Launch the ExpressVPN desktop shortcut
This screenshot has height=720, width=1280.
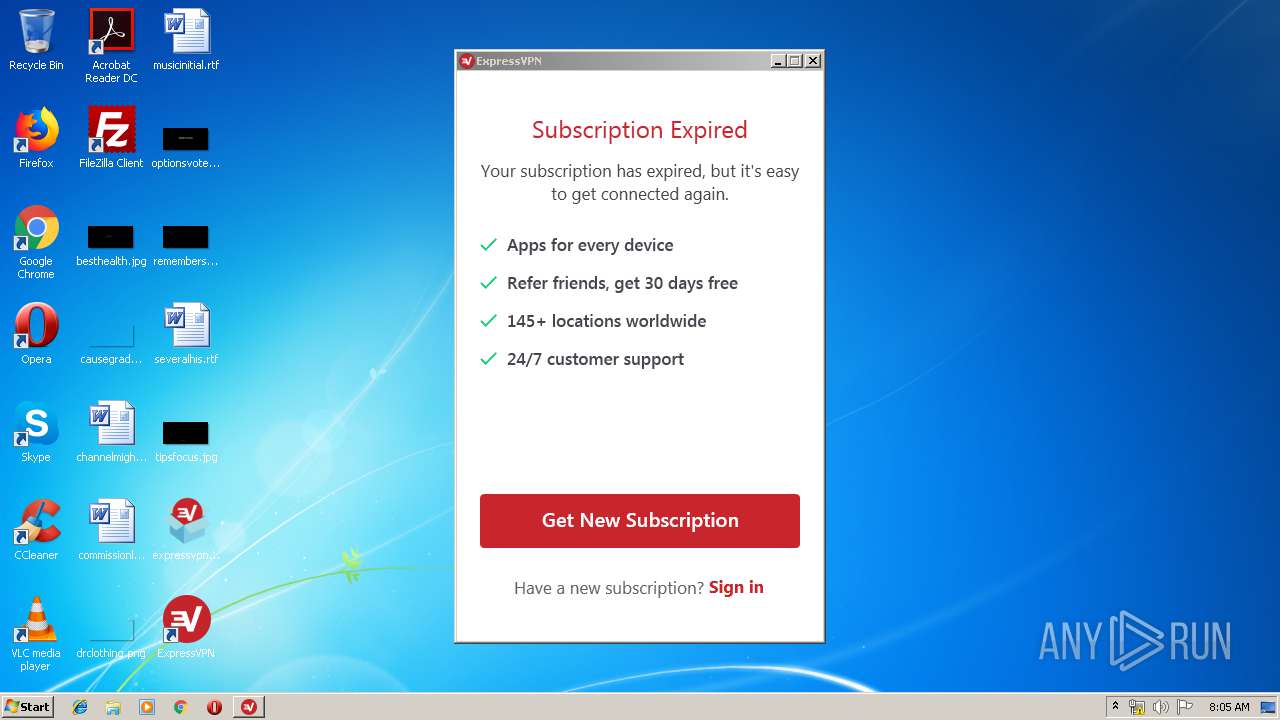point(186,628)
